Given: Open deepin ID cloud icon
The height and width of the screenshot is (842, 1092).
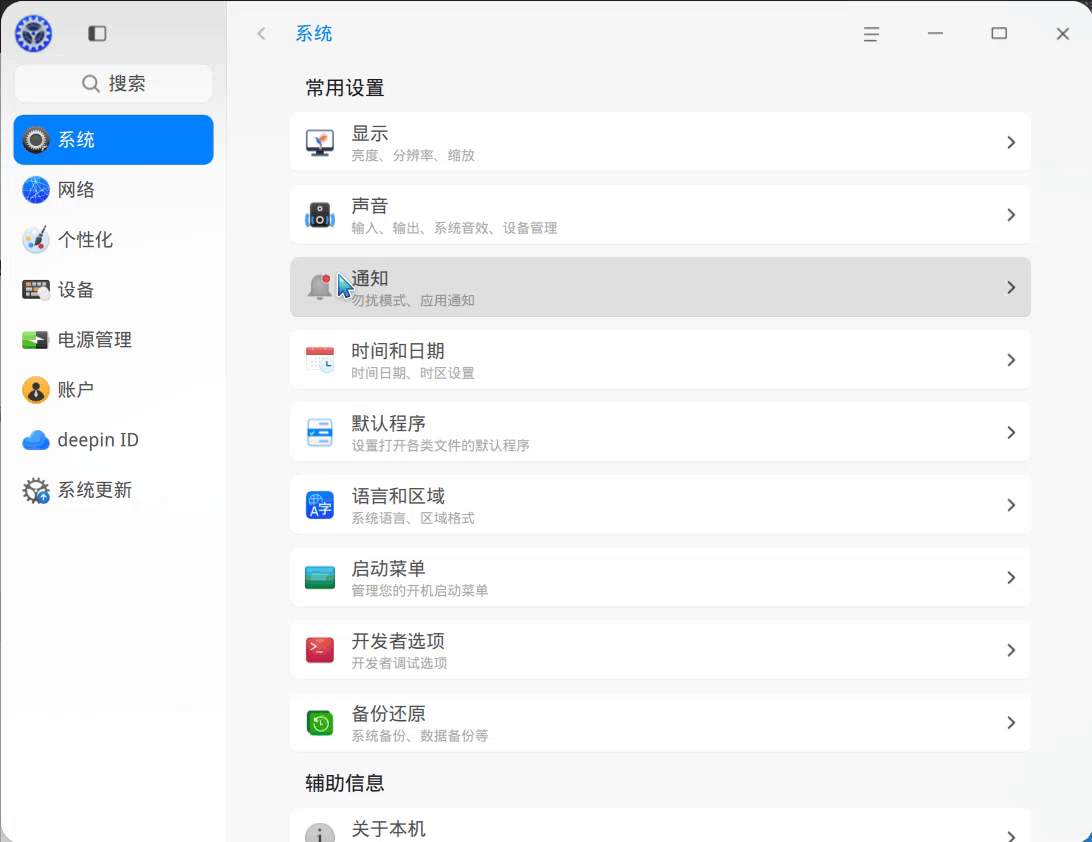Looking at the screenshot, I should pos(35,440).
